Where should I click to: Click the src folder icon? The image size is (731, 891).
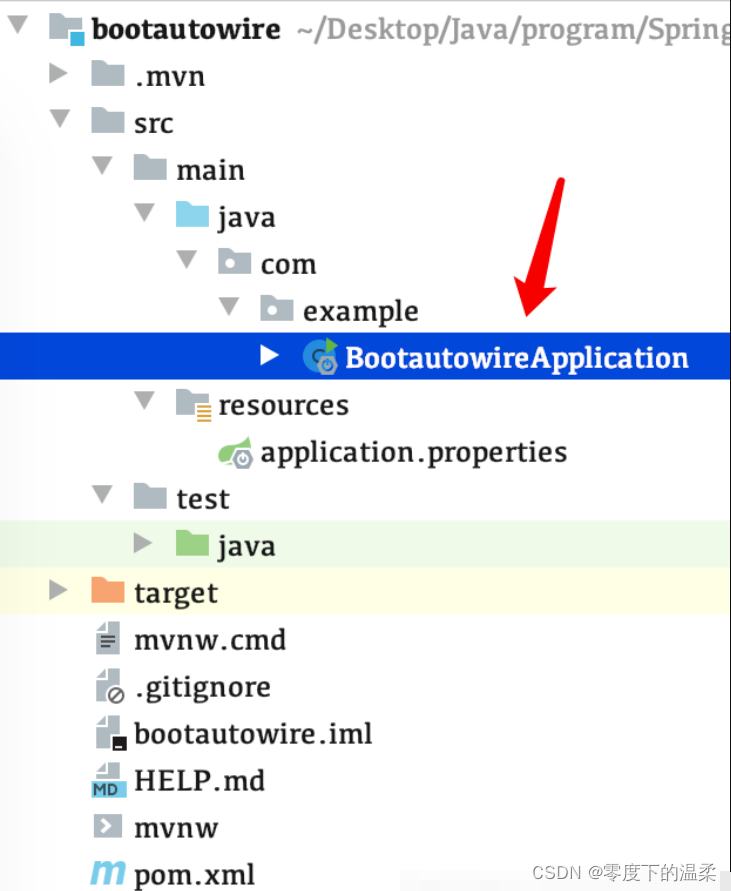click(108, 120)
